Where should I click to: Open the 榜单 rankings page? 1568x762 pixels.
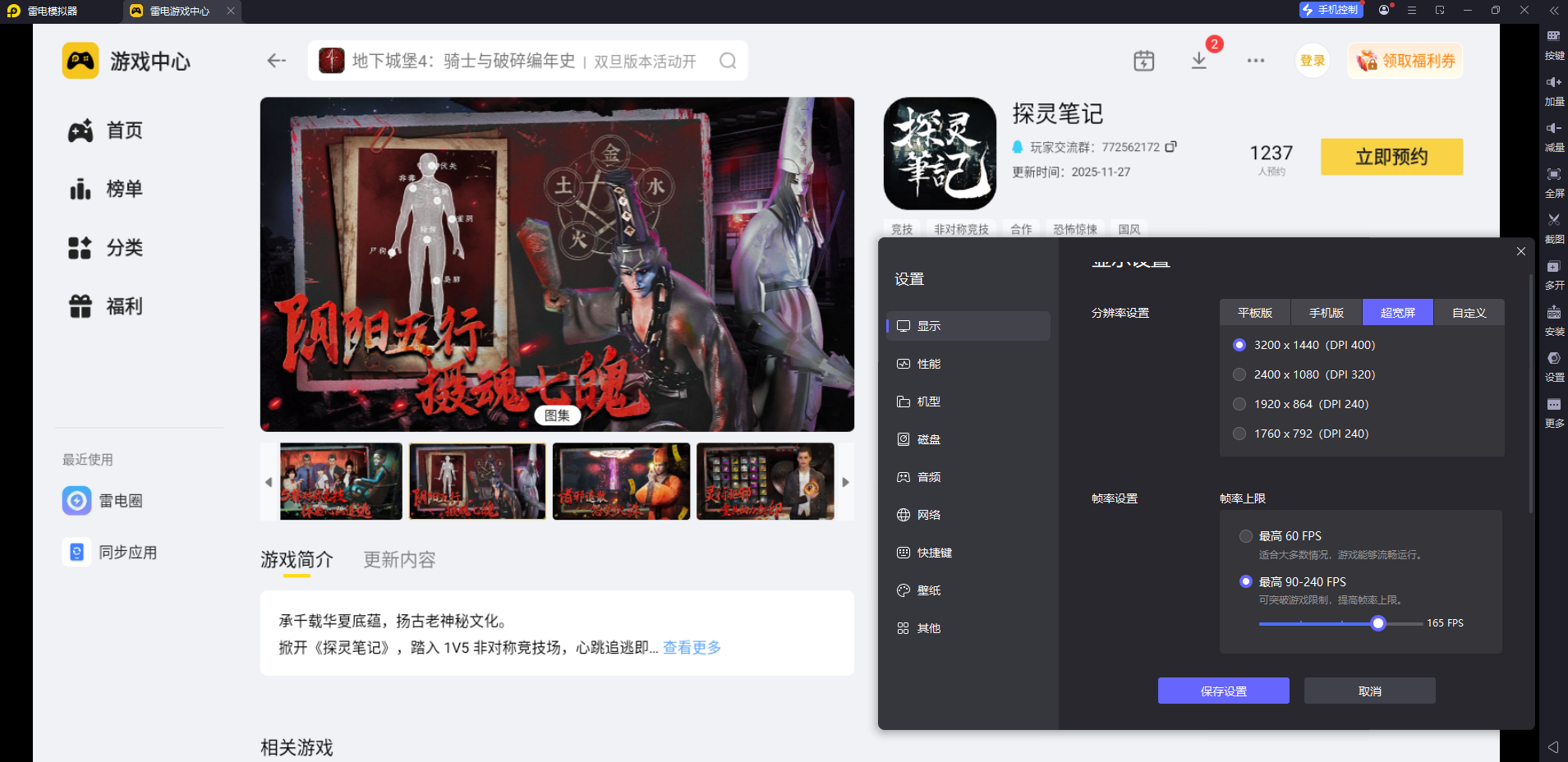pyautogui.click(x=105, y=189)
